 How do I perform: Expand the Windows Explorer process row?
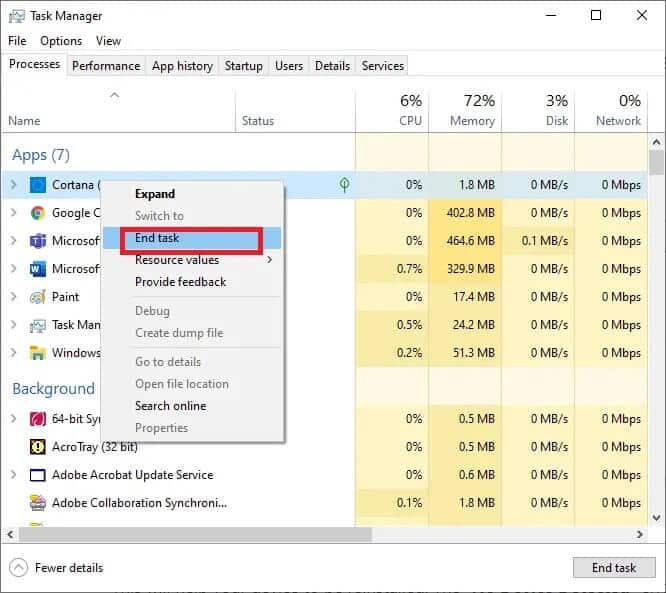coord(14,353)
